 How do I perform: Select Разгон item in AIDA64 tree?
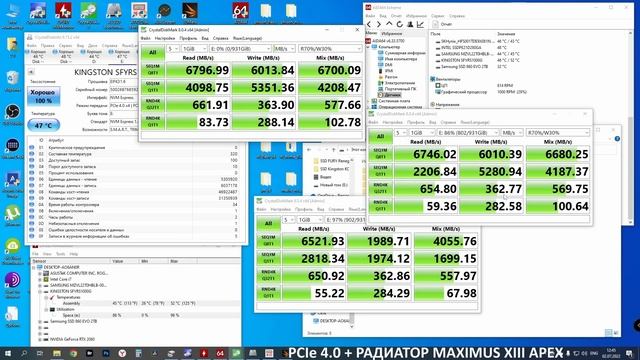pos(391,77)
